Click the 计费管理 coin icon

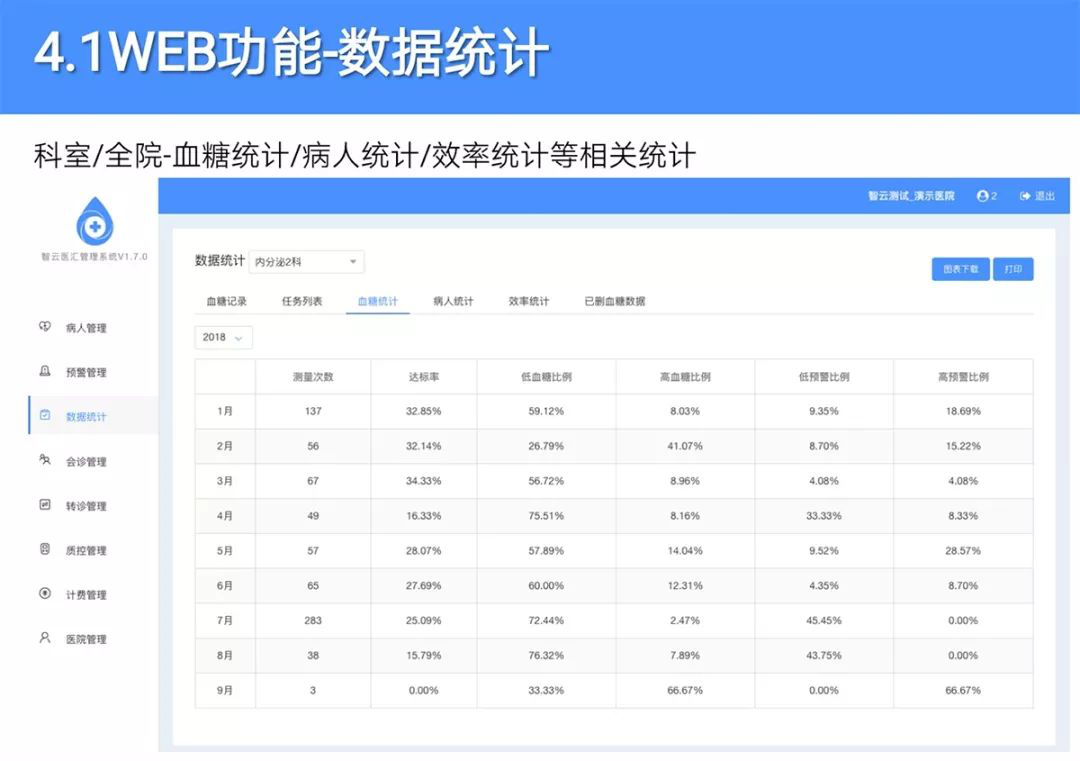(45, 594)
